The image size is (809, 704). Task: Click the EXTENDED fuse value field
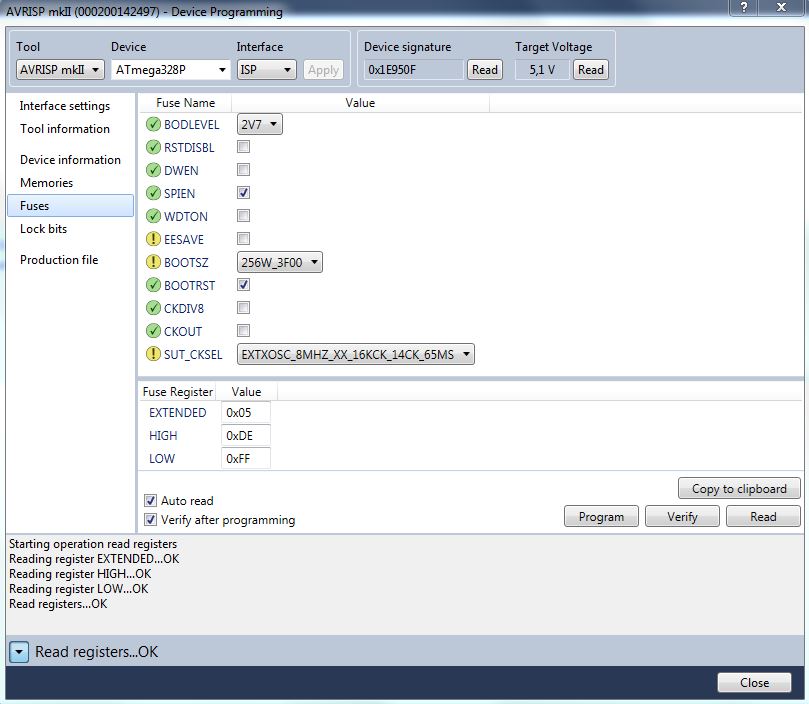(x=246, y=412)
